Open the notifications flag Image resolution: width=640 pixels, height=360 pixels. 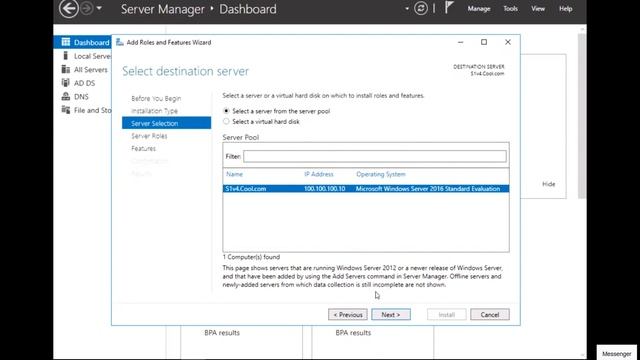(x=449, y=8)
